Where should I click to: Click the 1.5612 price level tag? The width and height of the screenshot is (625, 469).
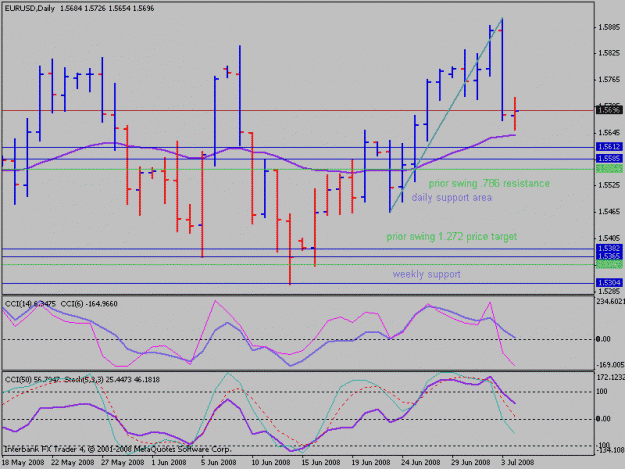609,147
